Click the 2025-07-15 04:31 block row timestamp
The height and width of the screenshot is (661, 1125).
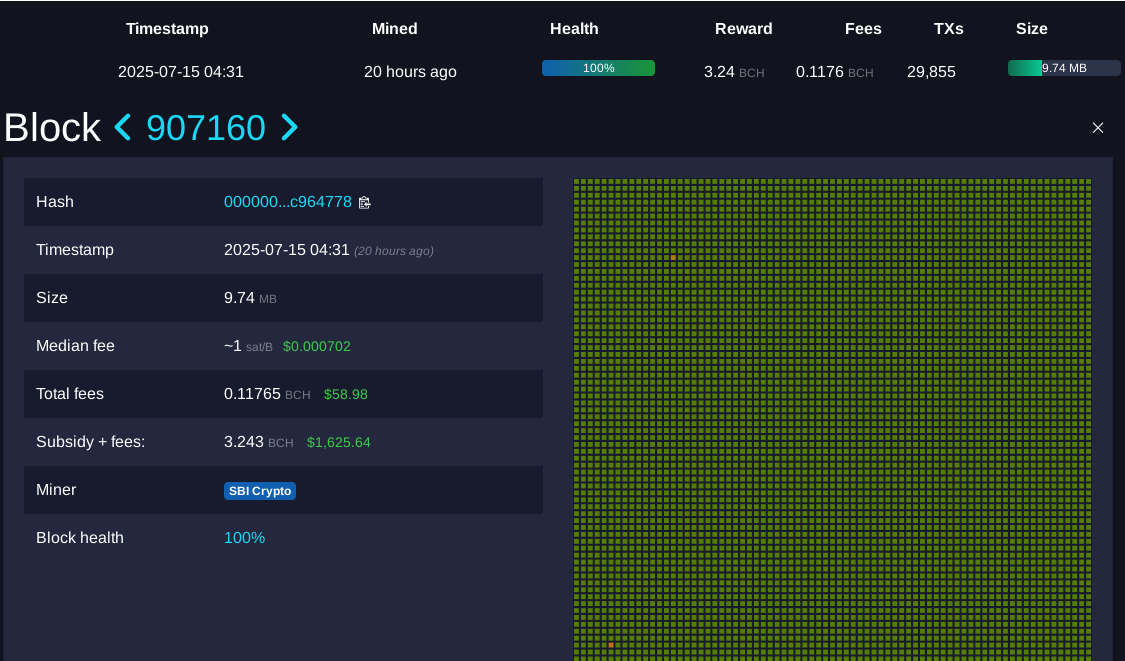click(x=181, y=72)
